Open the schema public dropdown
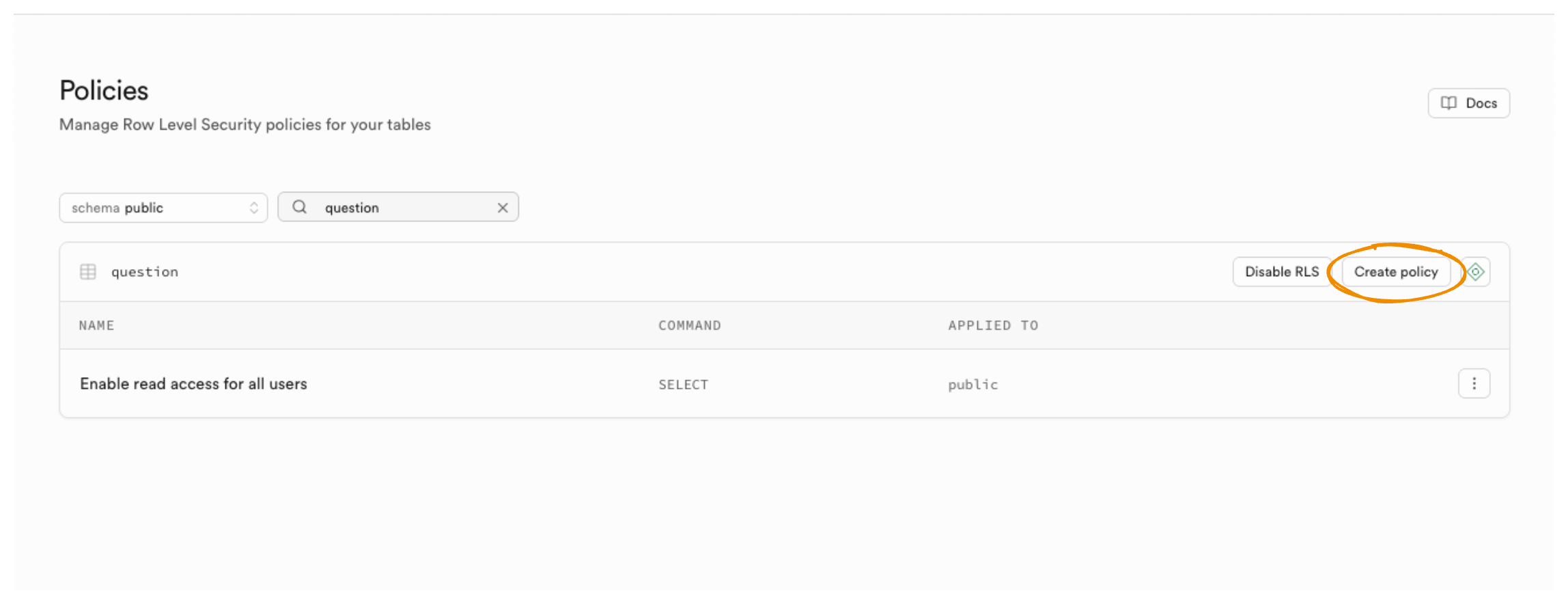The height and width of the screenshot is (604, 1568). click(x=163, y=208)
